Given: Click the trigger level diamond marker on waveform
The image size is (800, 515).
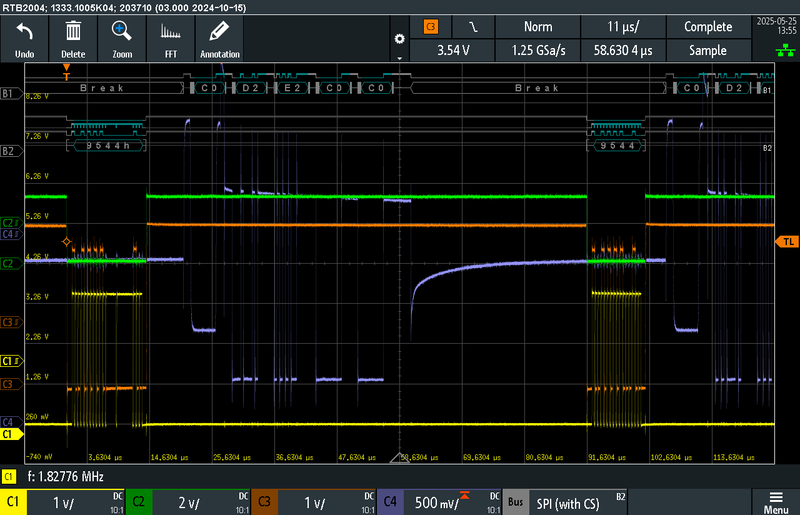Looking at the screenshot, I should pos(66,241).
